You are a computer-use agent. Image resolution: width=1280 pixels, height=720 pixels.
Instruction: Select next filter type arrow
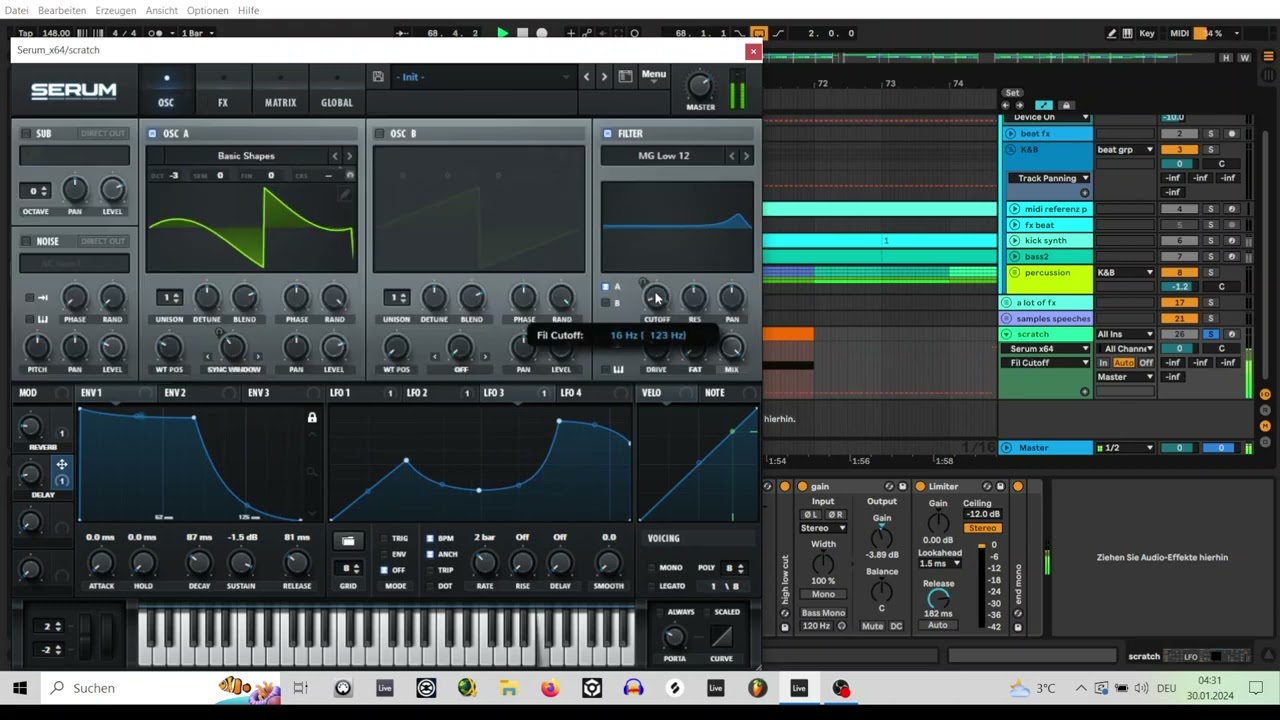point(746,156)
